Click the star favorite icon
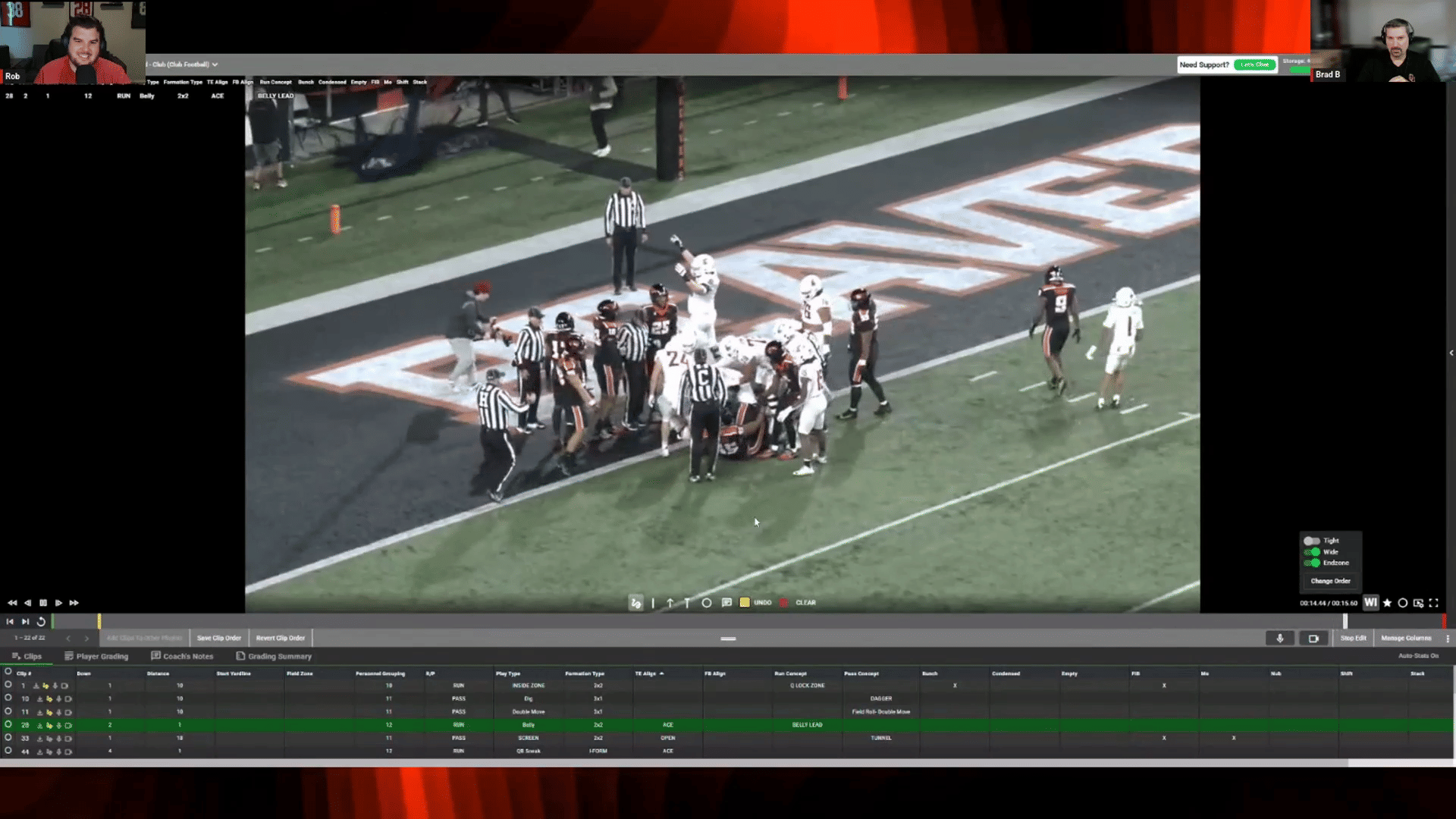The height and width of the screenshot is (819, 1456). click(x=1387, y=603)
